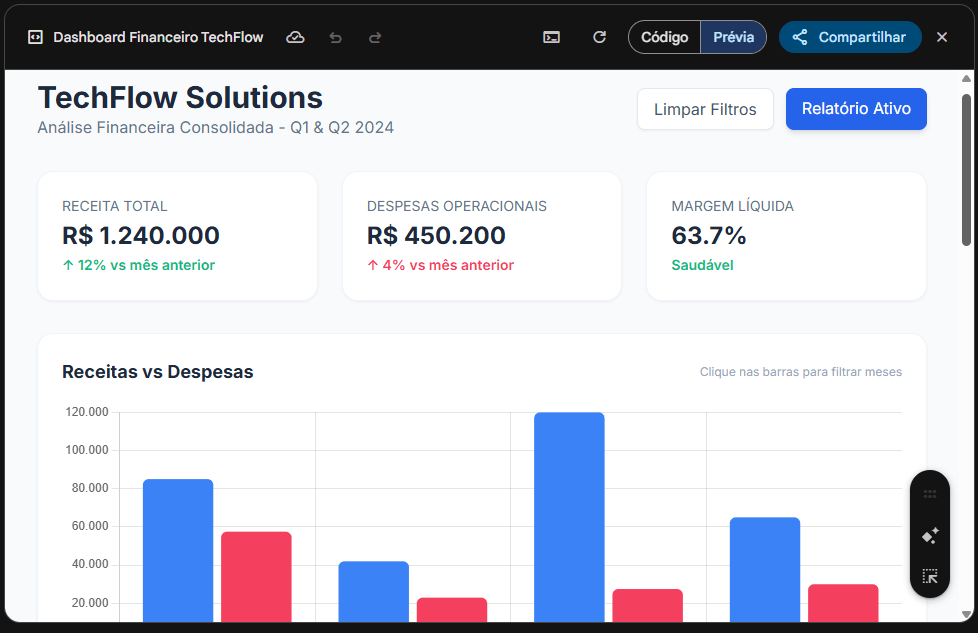The height and width of the screenshot is (633, 978).
Task: Click the 'DESPESAS OPERACIONAIS' card label
Action: (457, 206)
